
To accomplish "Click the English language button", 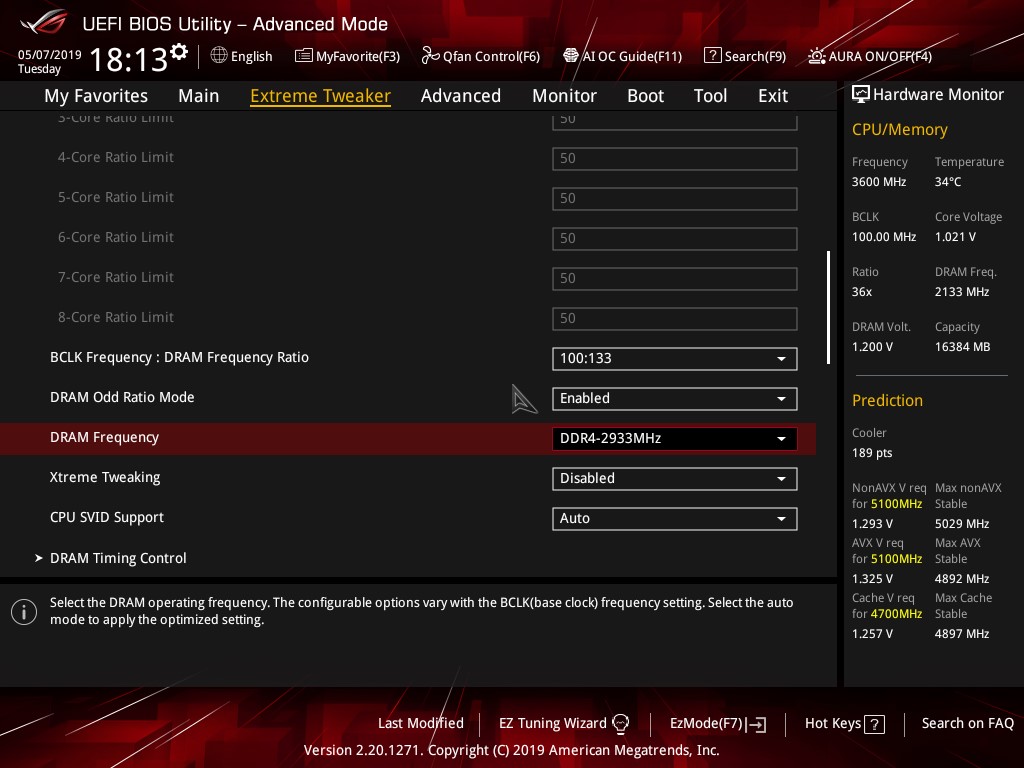I will (242, 56).
